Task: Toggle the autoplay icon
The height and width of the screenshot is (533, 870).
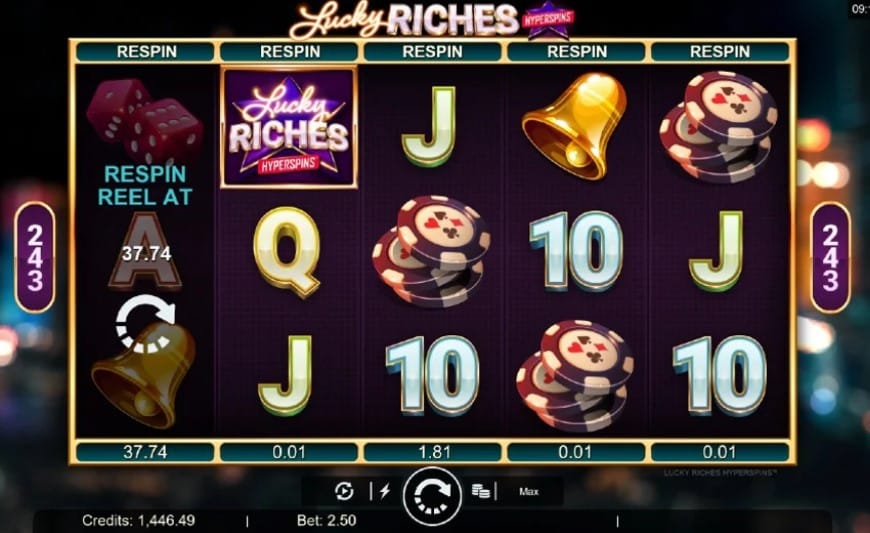Action: pyautogui.click(x=344, y=491)
